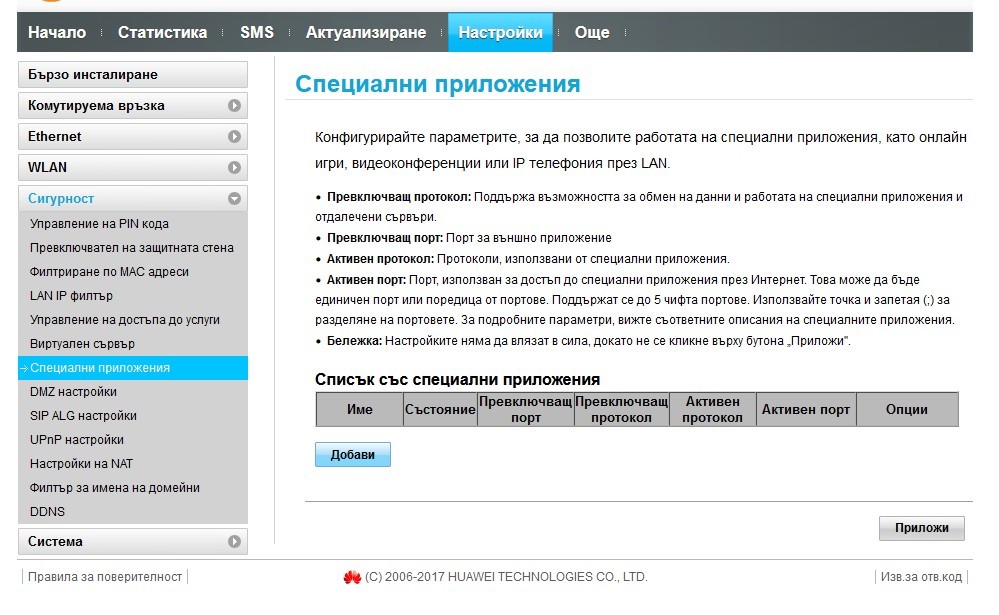Switch to the SMS tab

click(257, 33)
